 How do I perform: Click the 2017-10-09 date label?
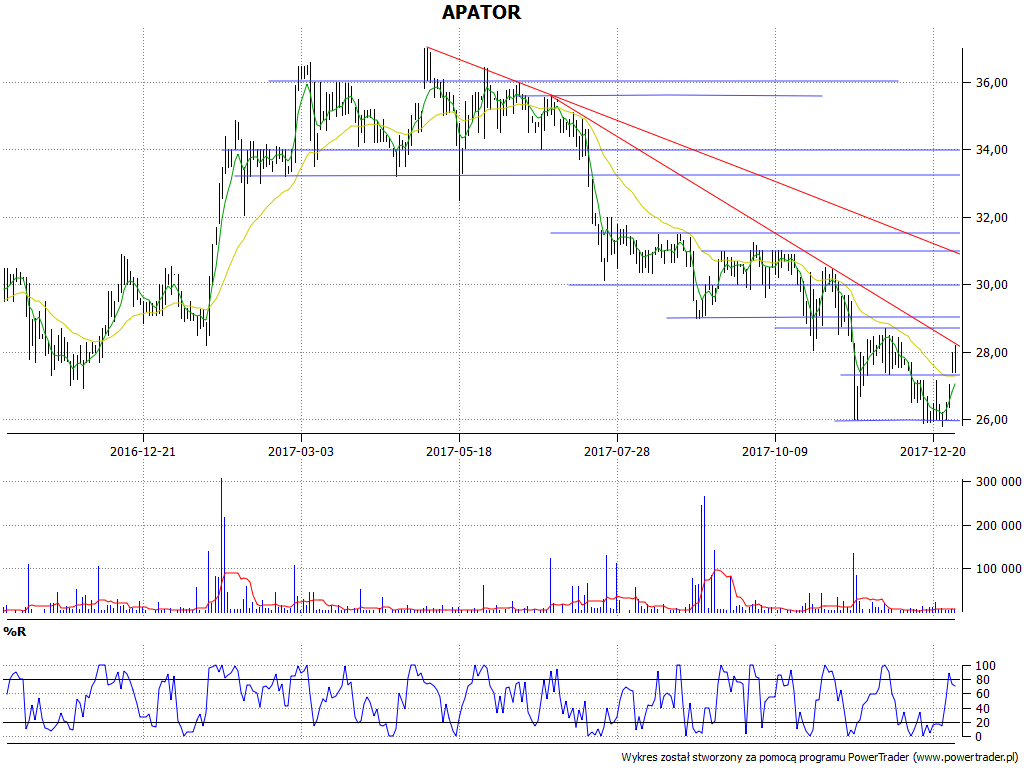pyautogui.click(x=775, y=451)
